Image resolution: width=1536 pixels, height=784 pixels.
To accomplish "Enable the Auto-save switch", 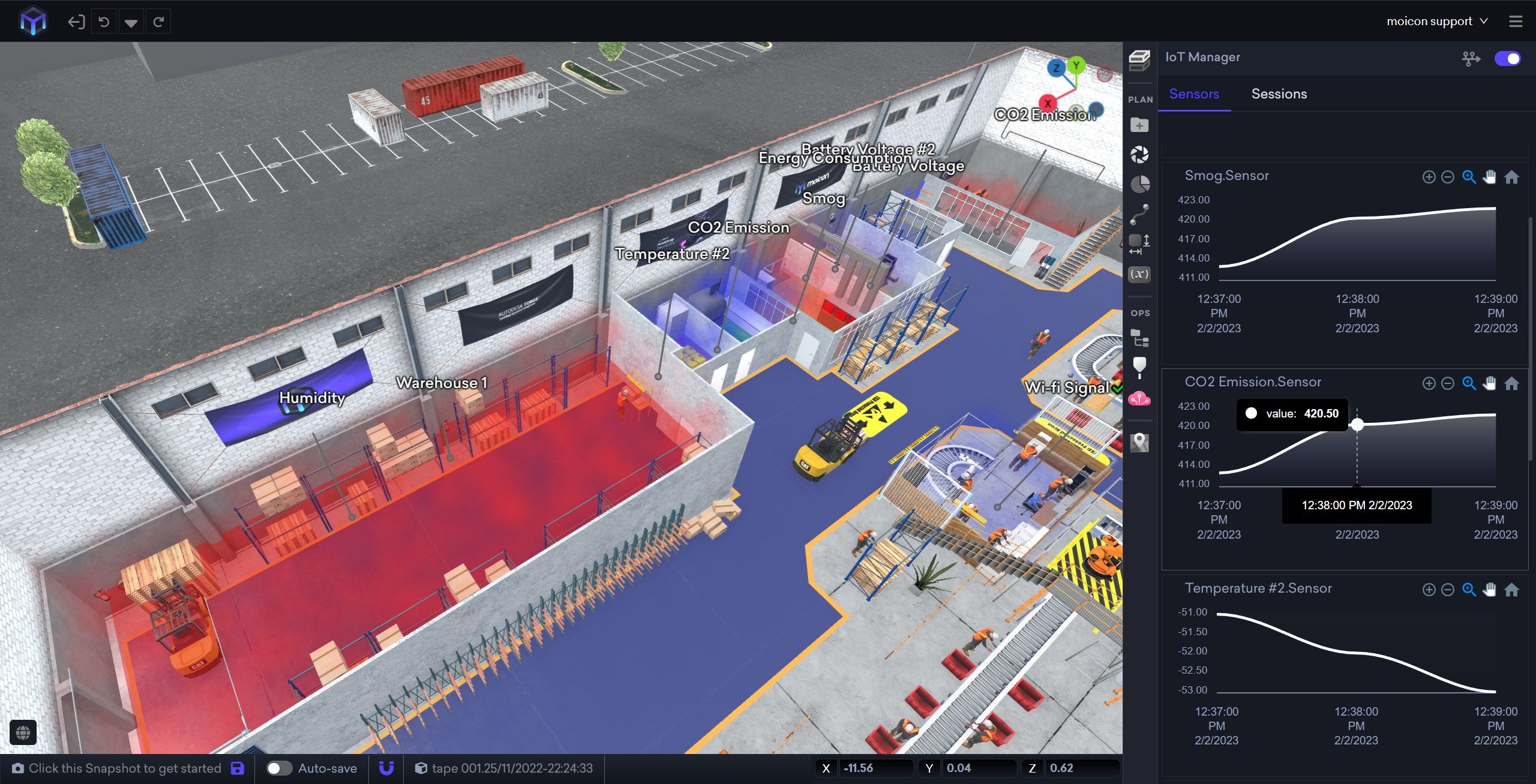I will click(279, 768).
